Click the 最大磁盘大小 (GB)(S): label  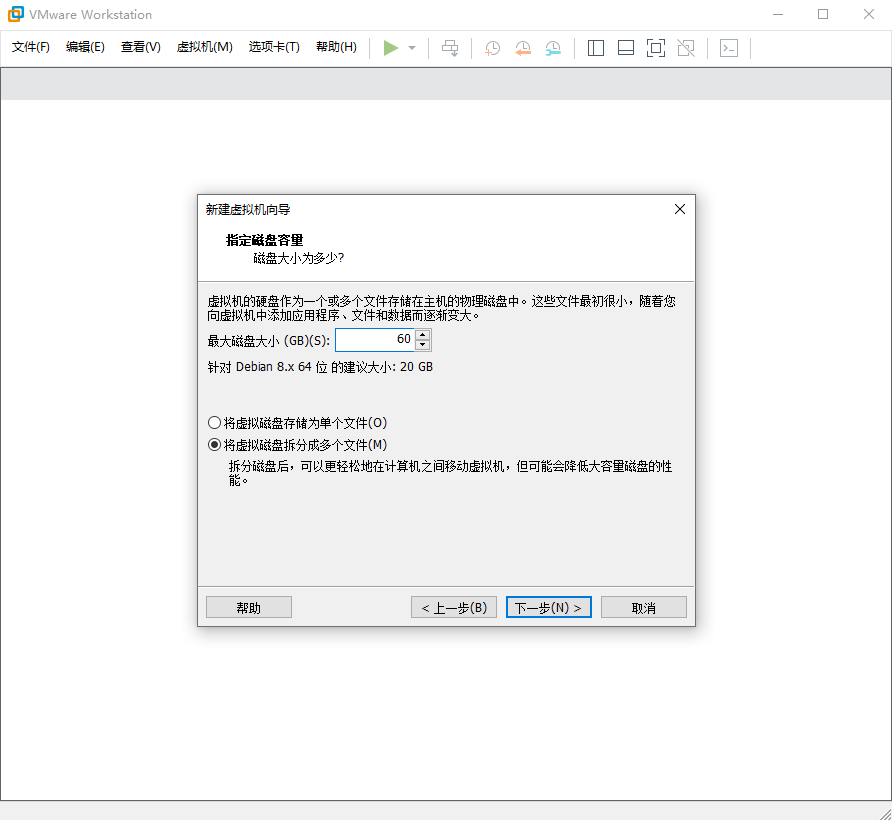[269, 341]
